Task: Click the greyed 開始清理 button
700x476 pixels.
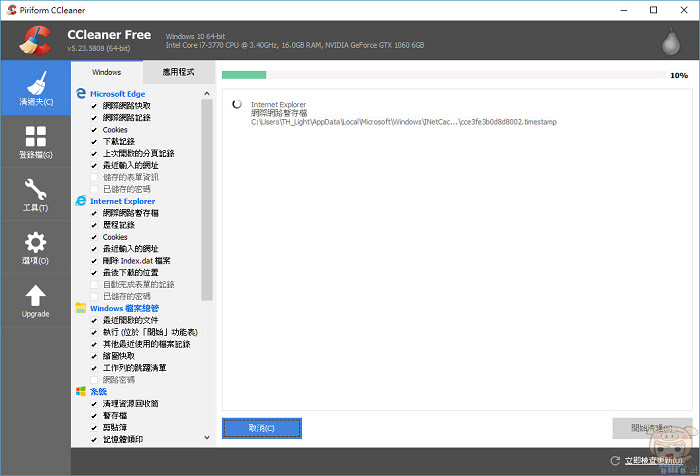Action: point(652,428)
